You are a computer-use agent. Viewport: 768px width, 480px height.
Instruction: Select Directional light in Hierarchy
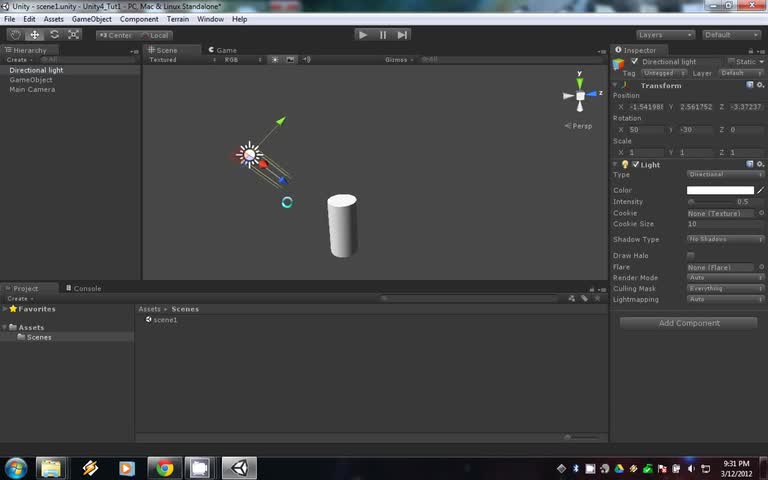click(x=71, y=70)
